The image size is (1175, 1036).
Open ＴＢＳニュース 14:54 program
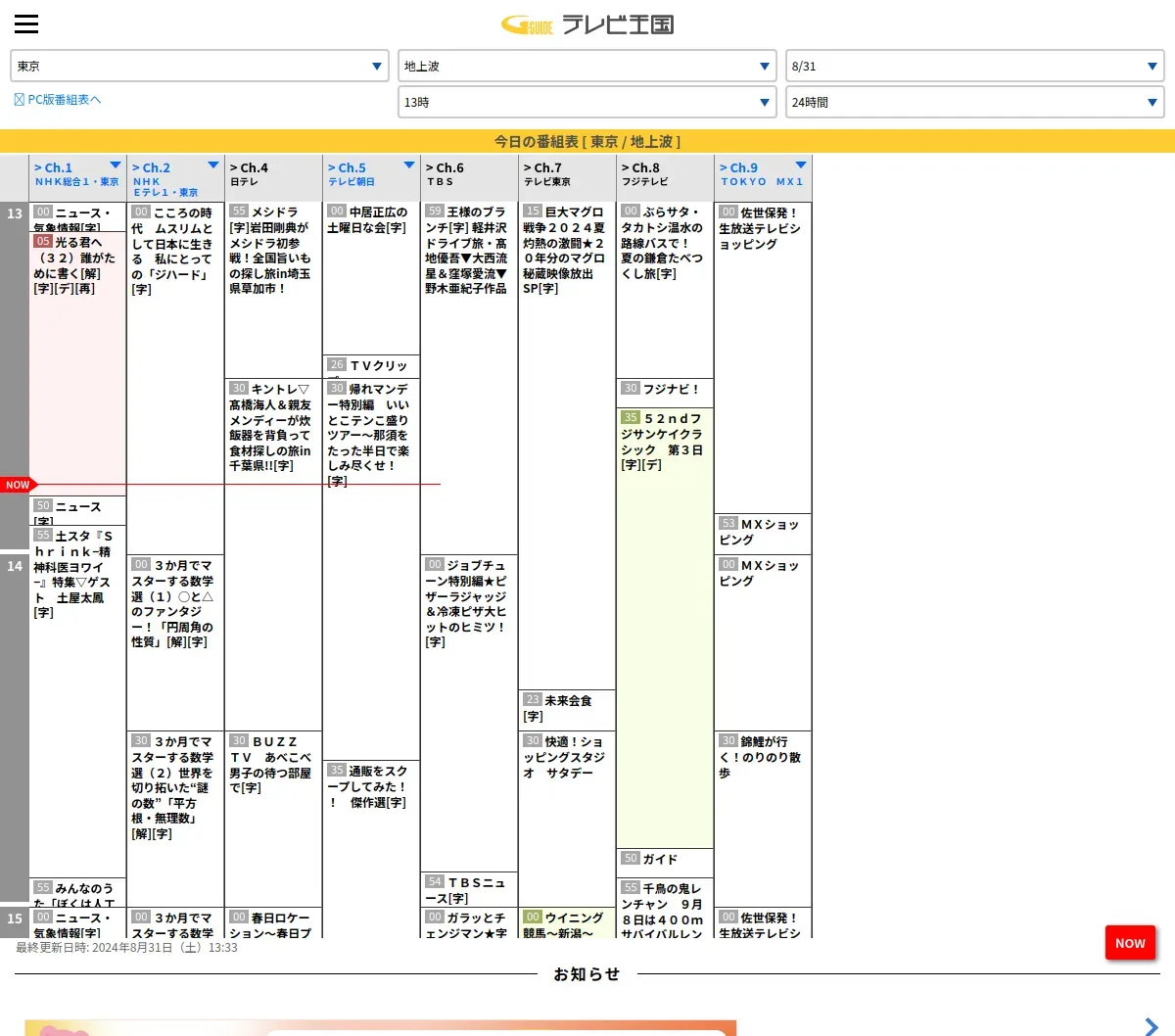pyautogui.click(x=469, y=889)
